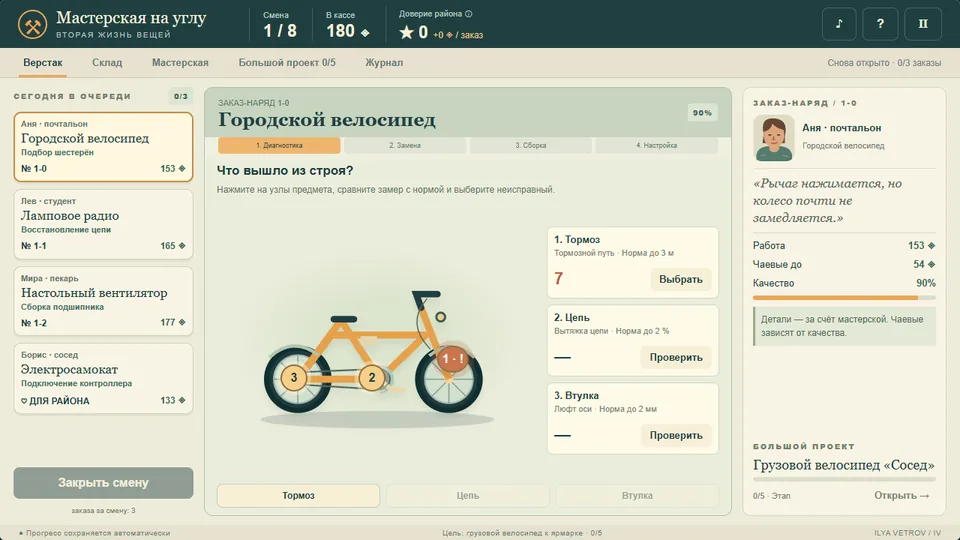Choose the Втулка answer button at bottom

pyautogui.click(x=637, y=495)
